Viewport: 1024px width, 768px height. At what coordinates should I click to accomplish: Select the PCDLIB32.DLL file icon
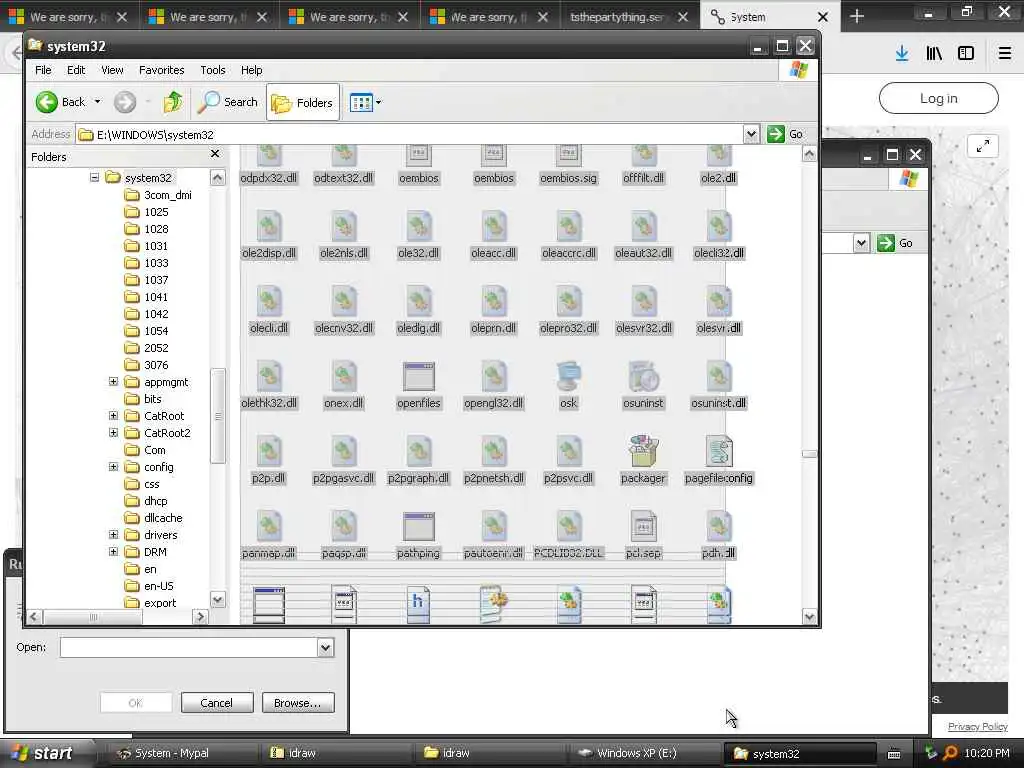tap(568, 527)
